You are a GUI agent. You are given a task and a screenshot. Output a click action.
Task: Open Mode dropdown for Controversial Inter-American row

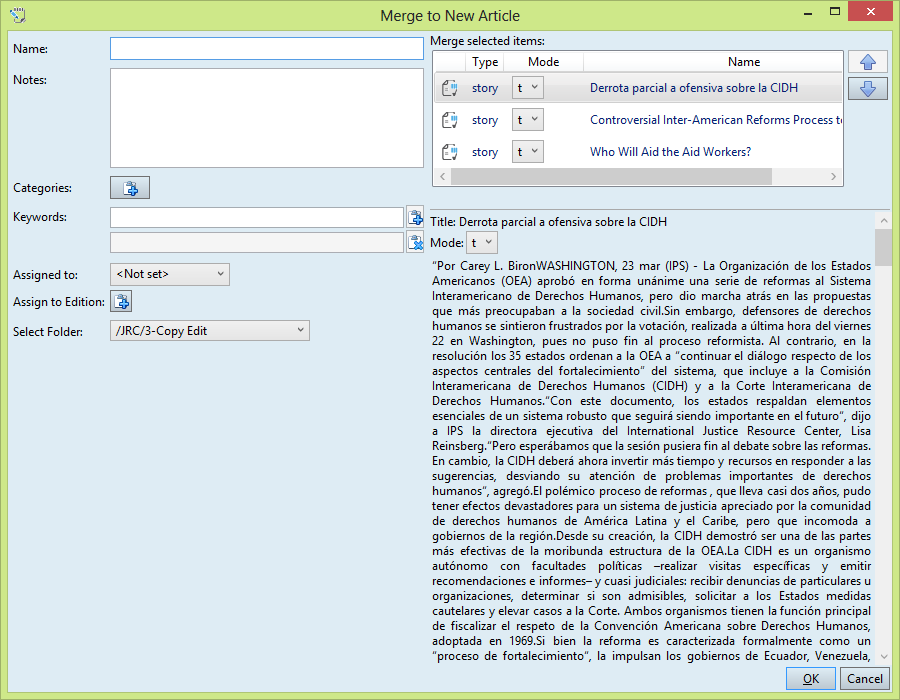(x=527, y=120)
